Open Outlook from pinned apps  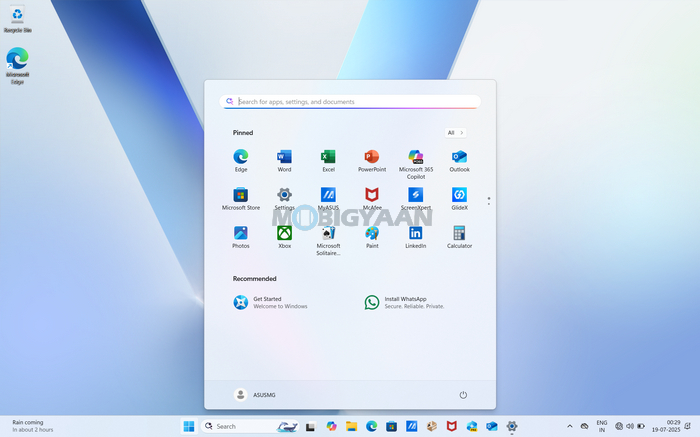(x=459, y=161)
